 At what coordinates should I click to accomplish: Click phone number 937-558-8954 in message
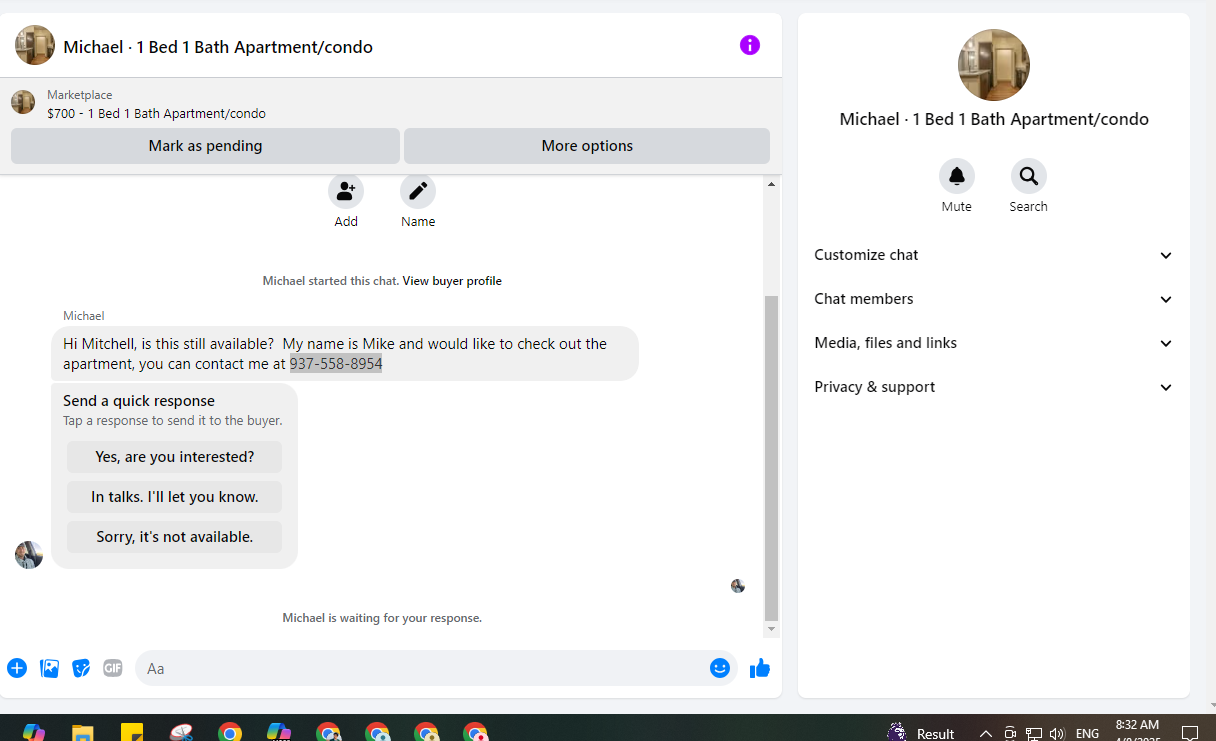336,364
